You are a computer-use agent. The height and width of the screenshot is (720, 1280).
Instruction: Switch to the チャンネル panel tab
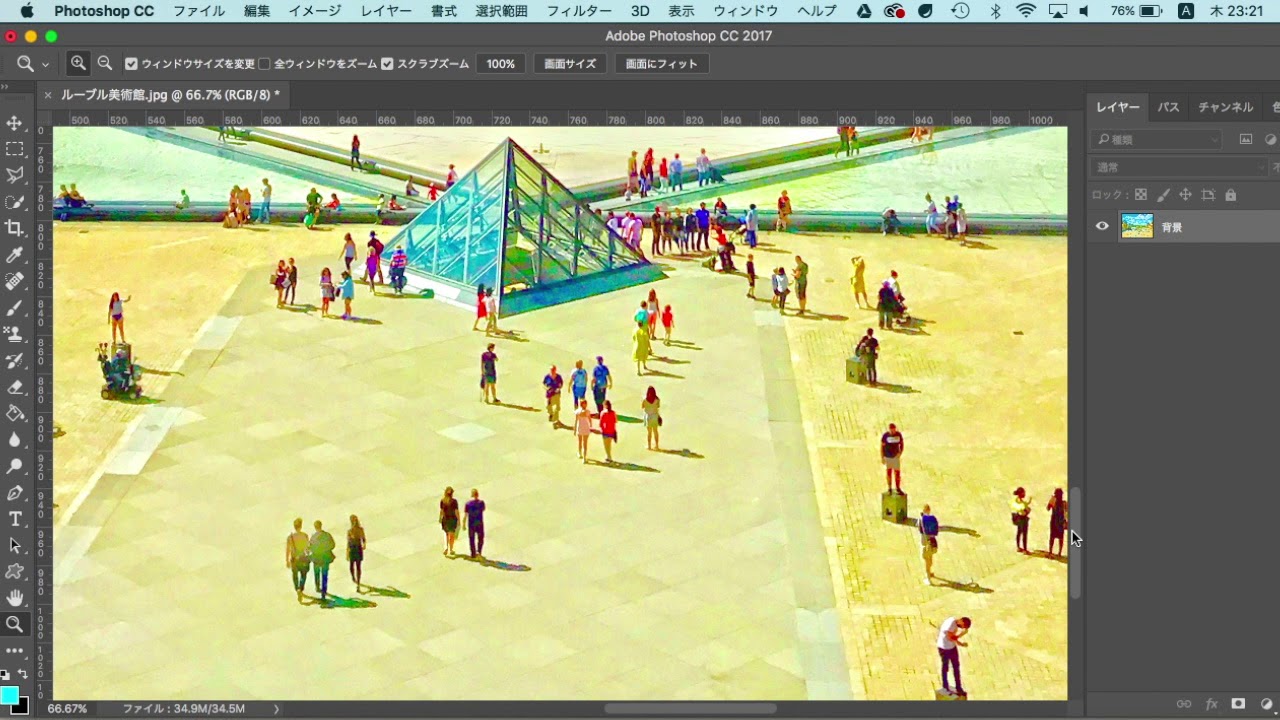coord(1225,107)
